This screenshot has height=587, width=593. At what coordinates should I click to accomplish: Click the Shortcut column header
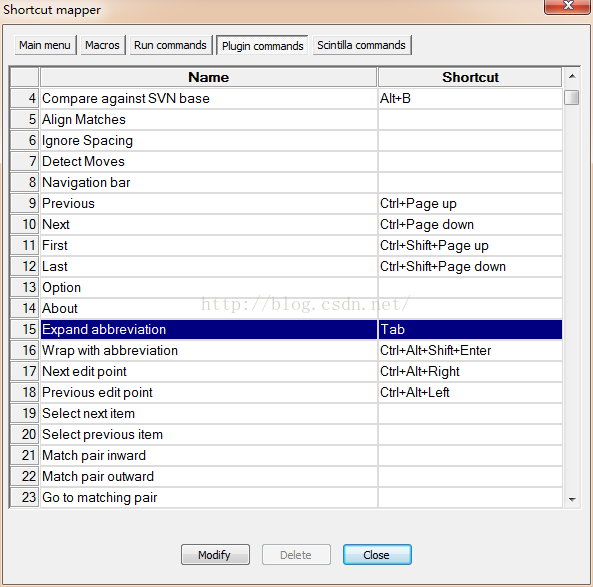coord(470,77)
